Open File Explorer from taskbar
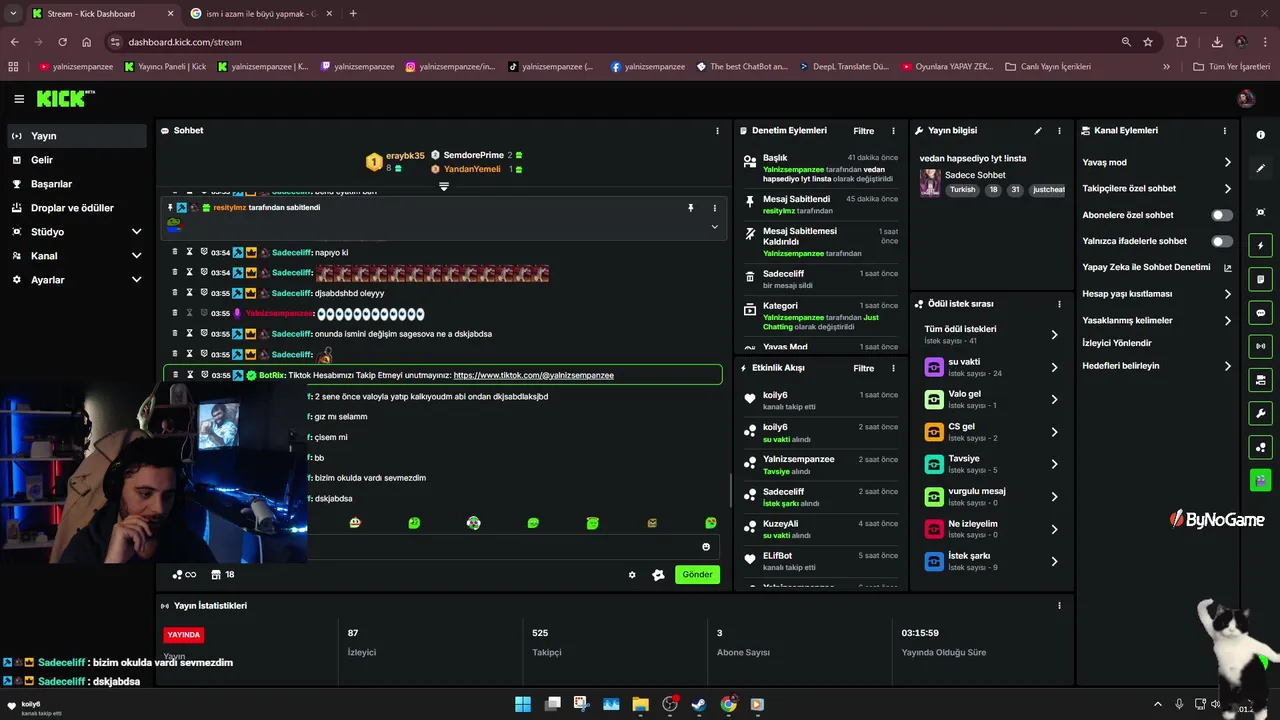Viewport: 1280px width, 720px height. tap(640, 704)
